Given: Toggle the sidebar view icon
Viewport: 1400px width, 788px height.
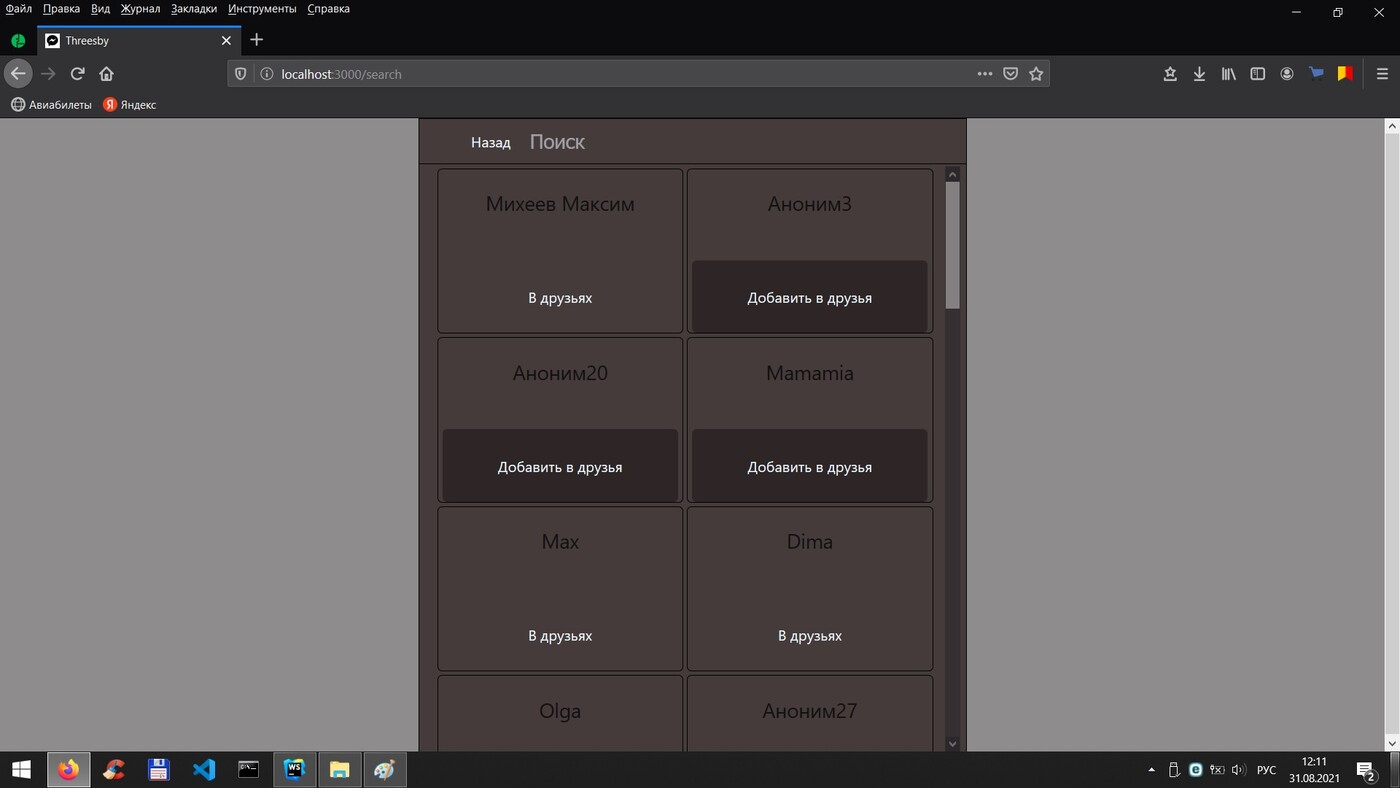Looking at the screenshot, I should [x=1258, y=74].
